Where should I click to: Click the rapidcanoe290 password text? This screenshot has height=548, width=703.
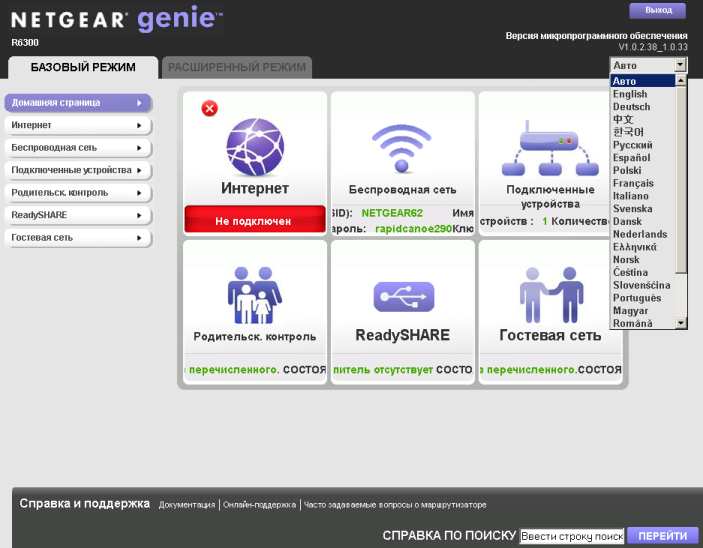(x=413, y=229)
